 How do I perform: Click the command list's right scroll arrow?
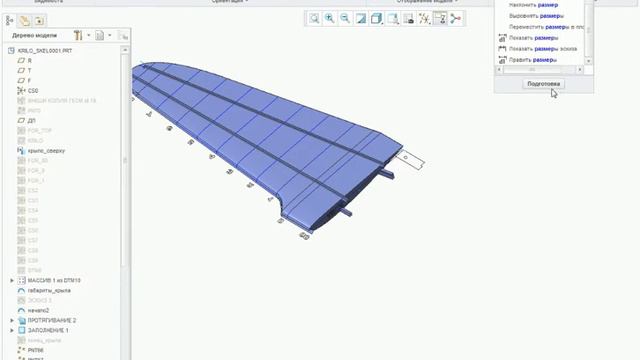580,70
